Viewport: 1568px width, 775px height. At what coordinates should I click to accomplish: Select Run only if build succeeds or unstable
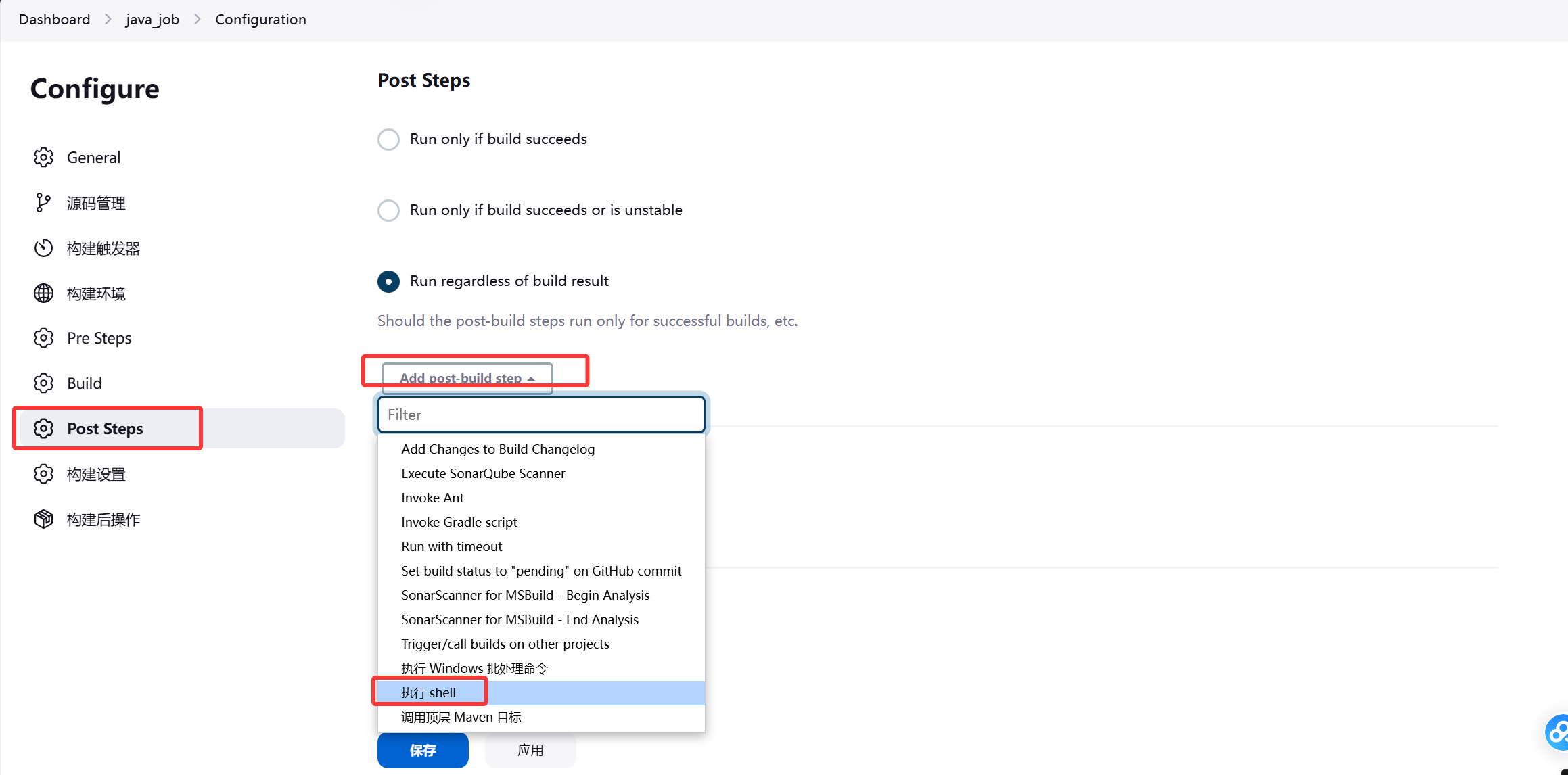pyautogui.click(x=388, y=210)
